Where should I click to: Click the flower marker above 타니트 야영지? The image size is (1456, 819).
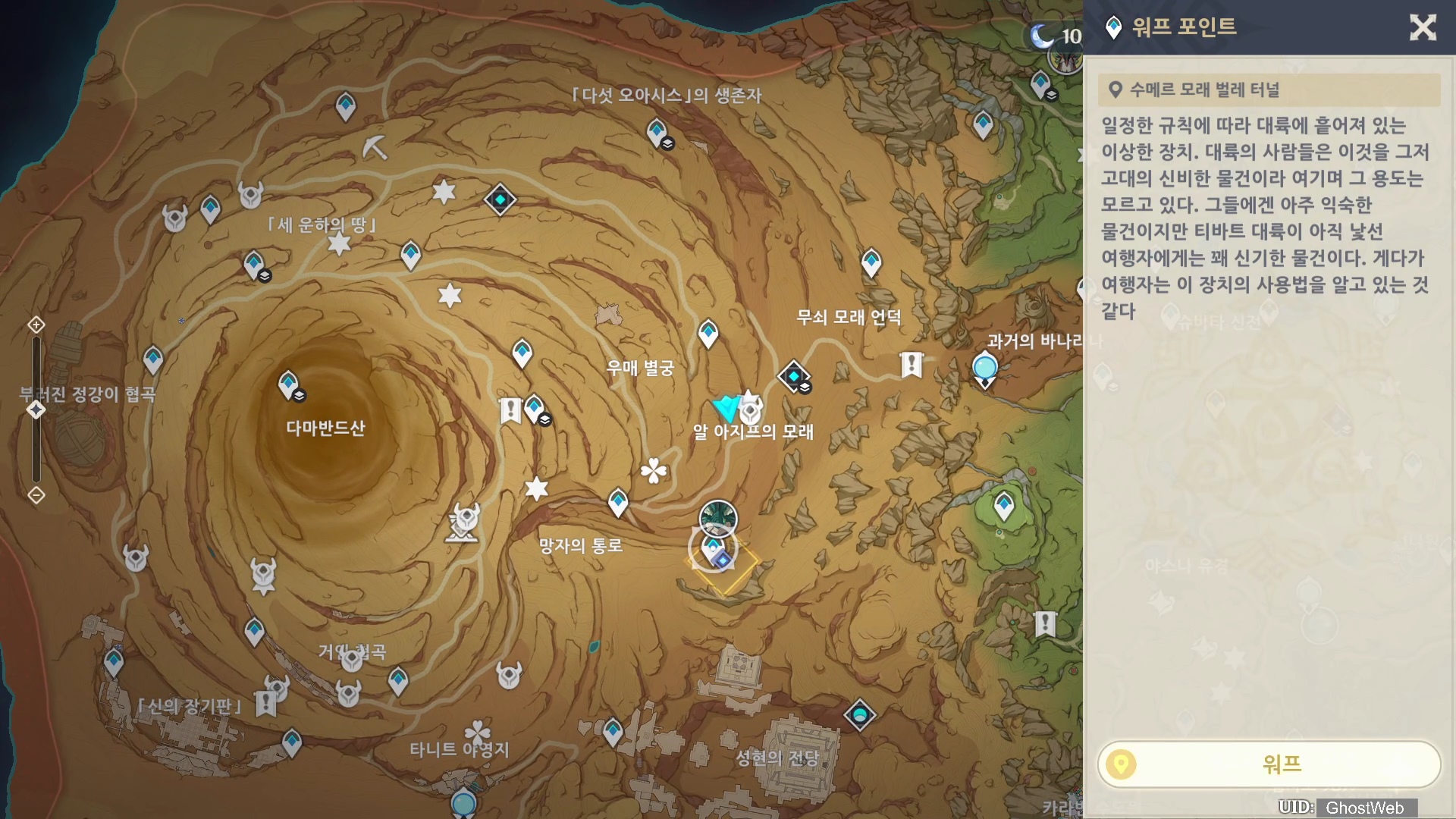pyautogui.click(x=478, y=732)
